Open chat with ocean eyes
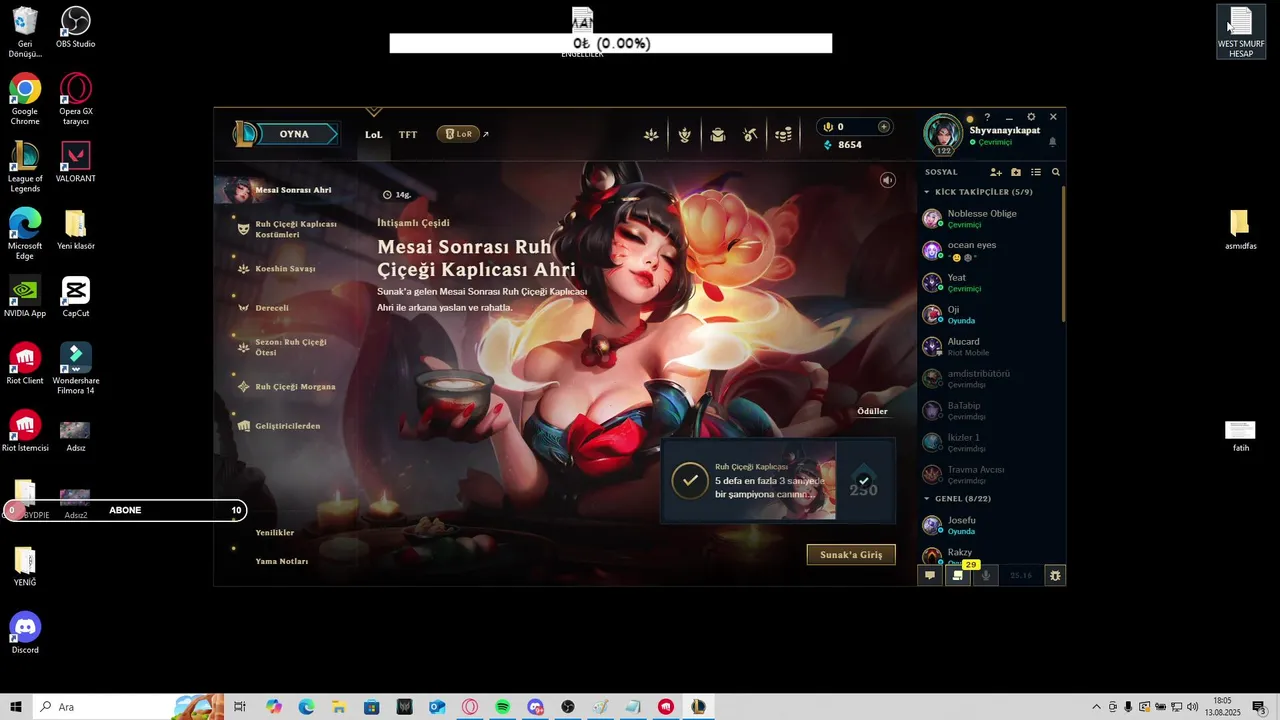Image resolution: width=1280 pixels, height=720 pixels. point(990,250)
